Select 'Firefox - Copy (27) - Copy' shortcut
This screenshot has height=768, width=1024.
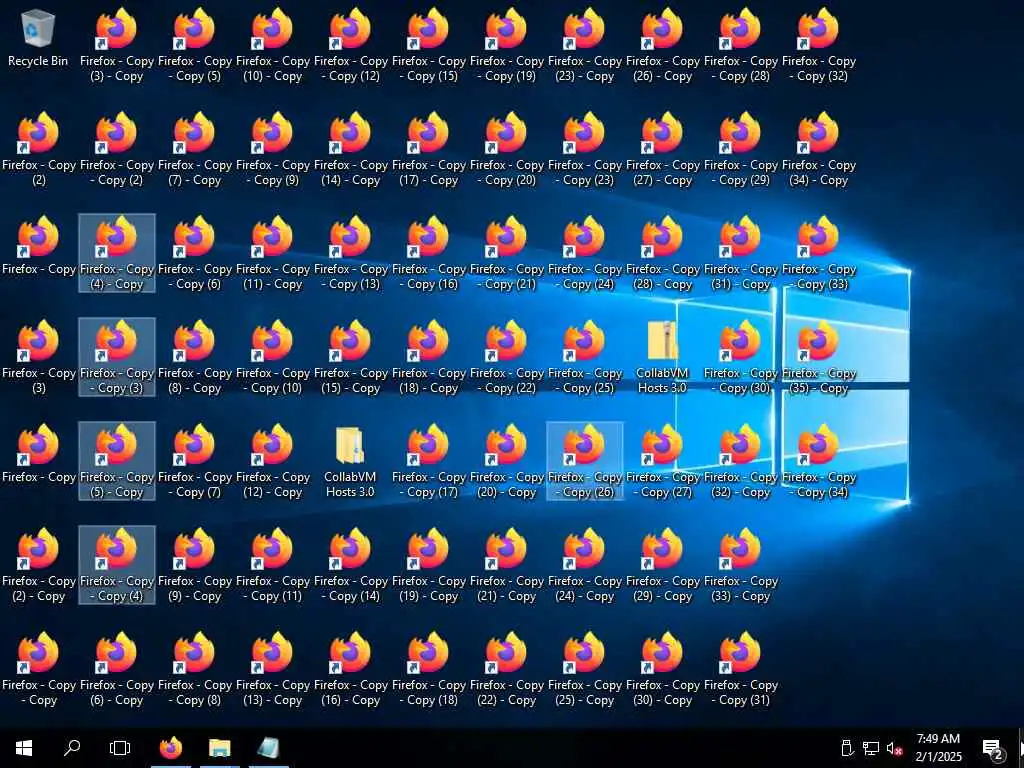[662, 150]
